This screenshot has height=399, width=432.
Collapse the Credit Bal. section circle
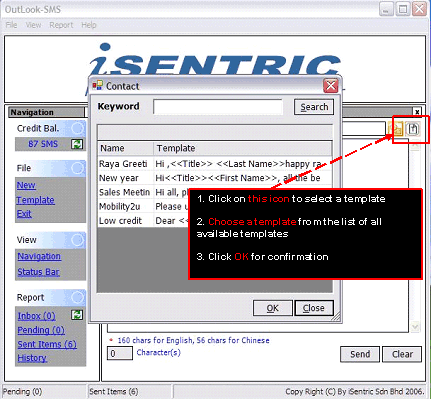(x=78, y=128)
